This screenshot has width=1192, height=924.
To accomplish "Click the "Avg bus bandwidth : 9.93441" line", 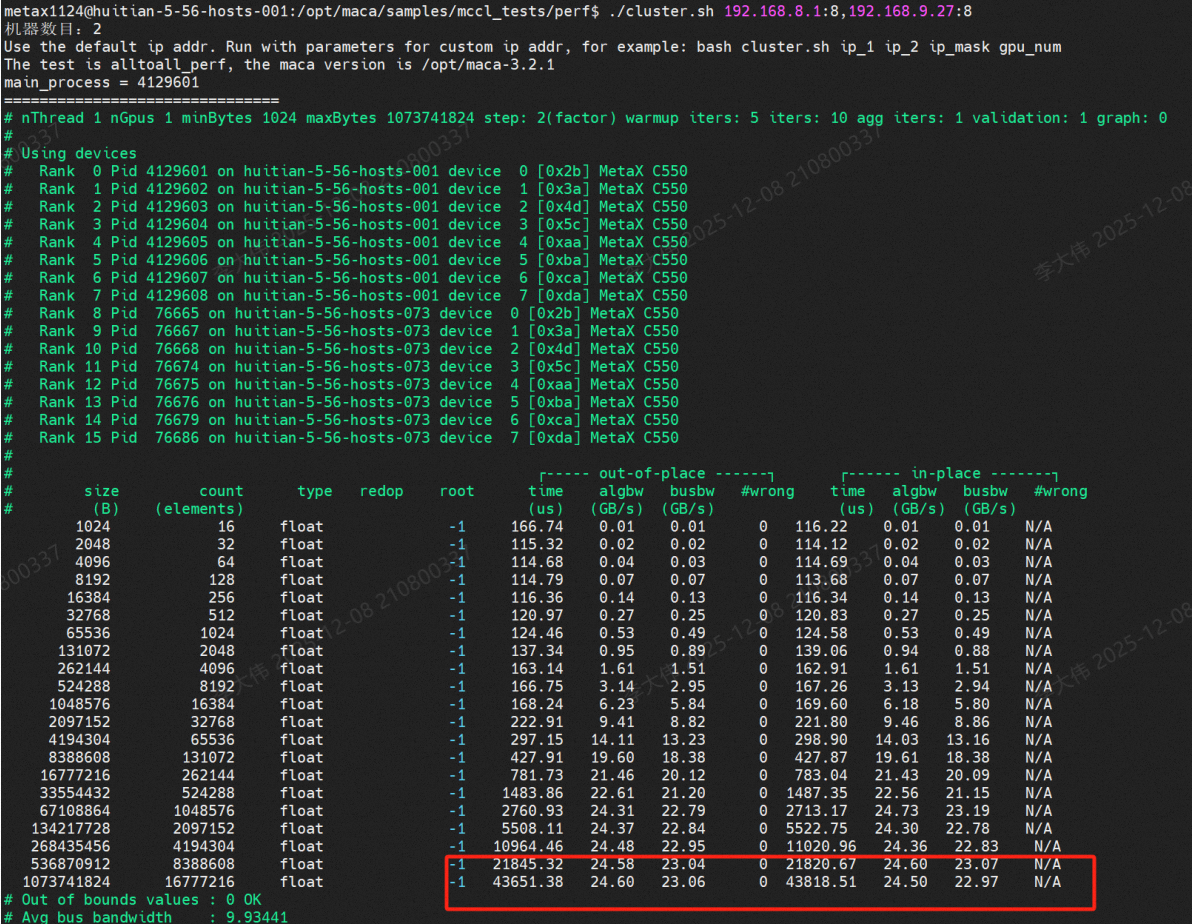I will tap(146, 917).
